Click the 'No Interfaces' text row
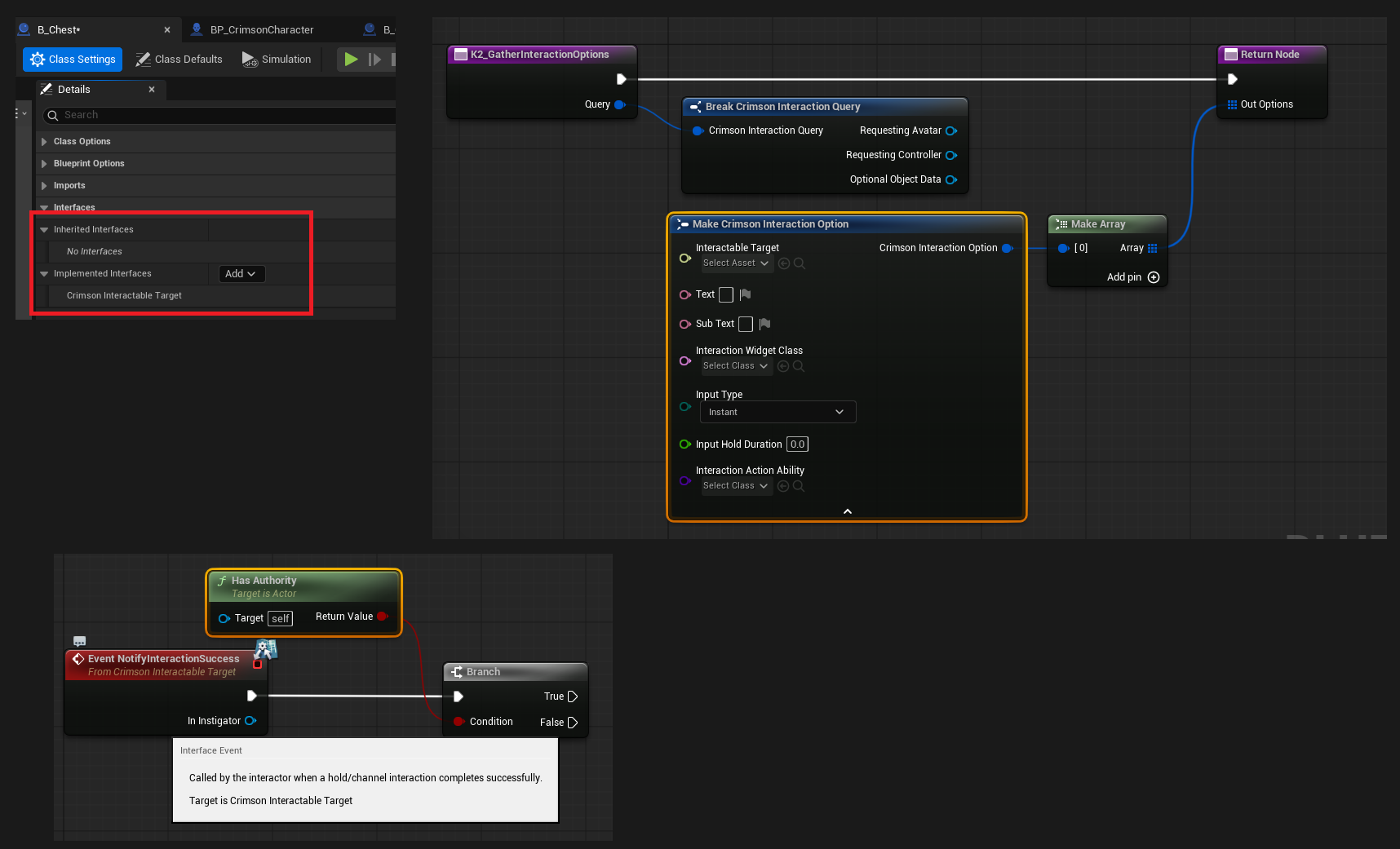 coord(95,252)
